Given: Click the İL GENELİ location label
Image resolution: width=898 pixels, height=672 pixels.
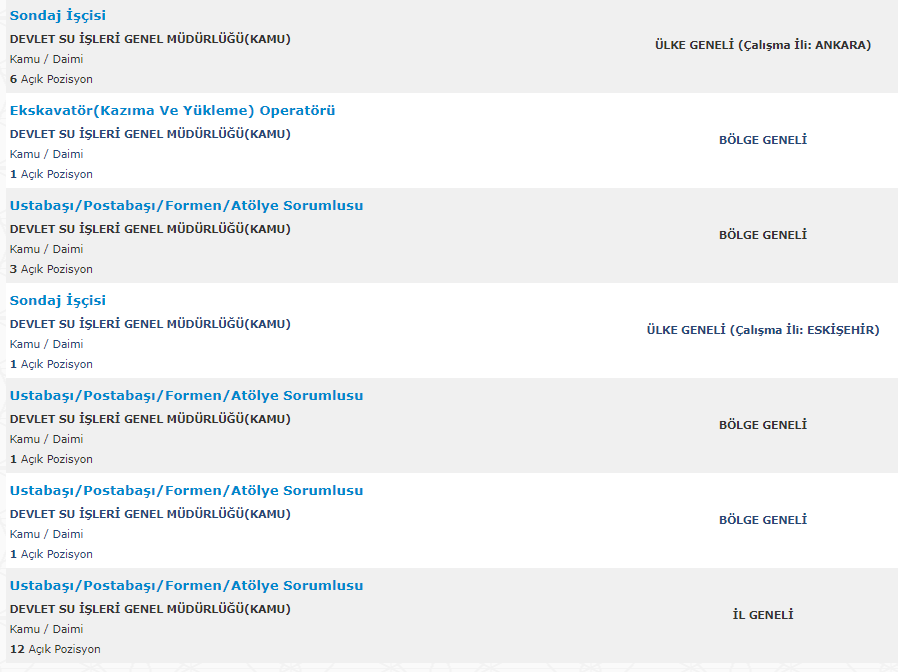Looking at the screenshot, I should (x=762, y=615).
